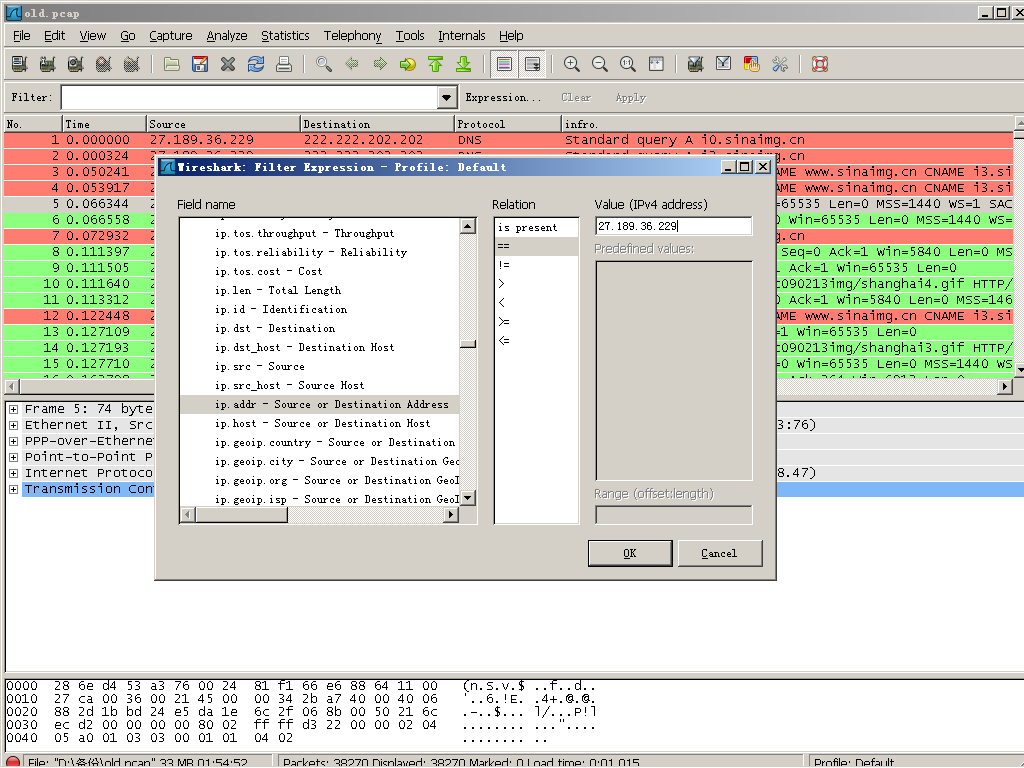1024x768 pixels.
Task: Open the Statistics menu
Action: (x=285, y=35)
